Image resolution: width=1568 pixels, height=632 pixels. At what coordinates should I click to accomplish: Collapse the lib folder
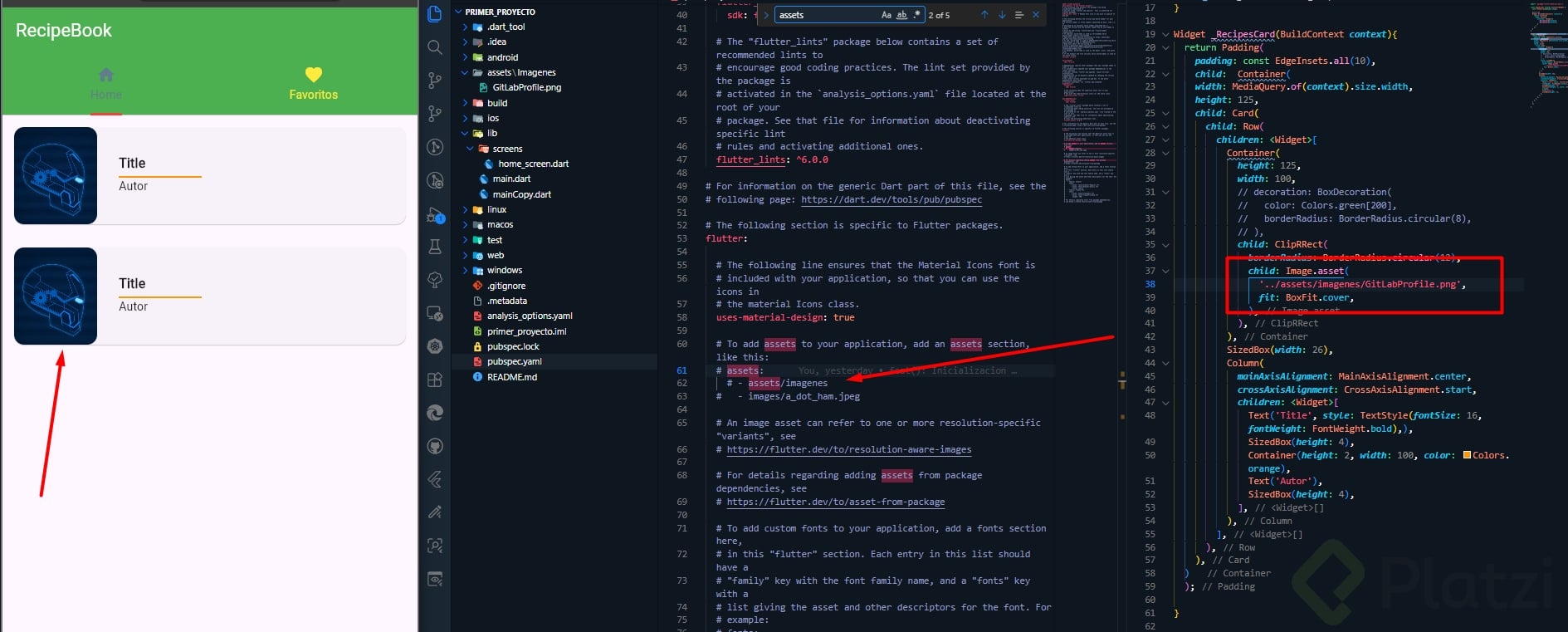(465, 133)
